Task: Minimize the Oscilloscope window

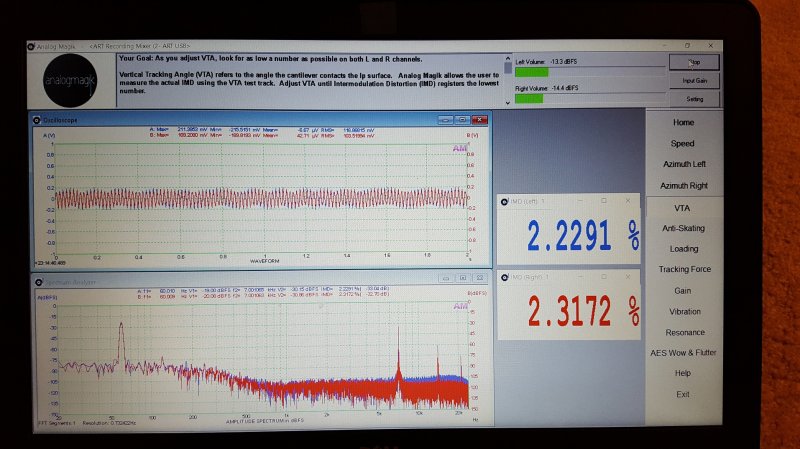Action: tap(445, 120)
